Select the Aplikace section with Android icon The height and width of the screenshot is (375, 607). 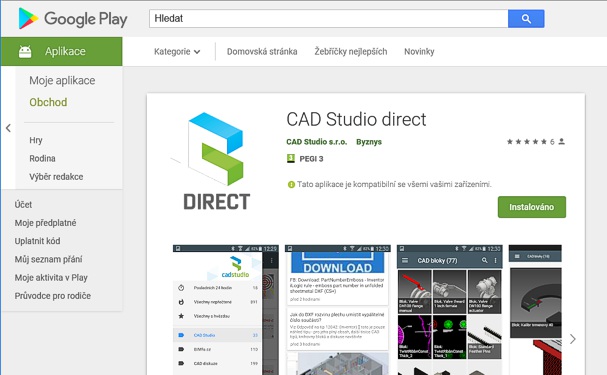click(x=62, y=51)
